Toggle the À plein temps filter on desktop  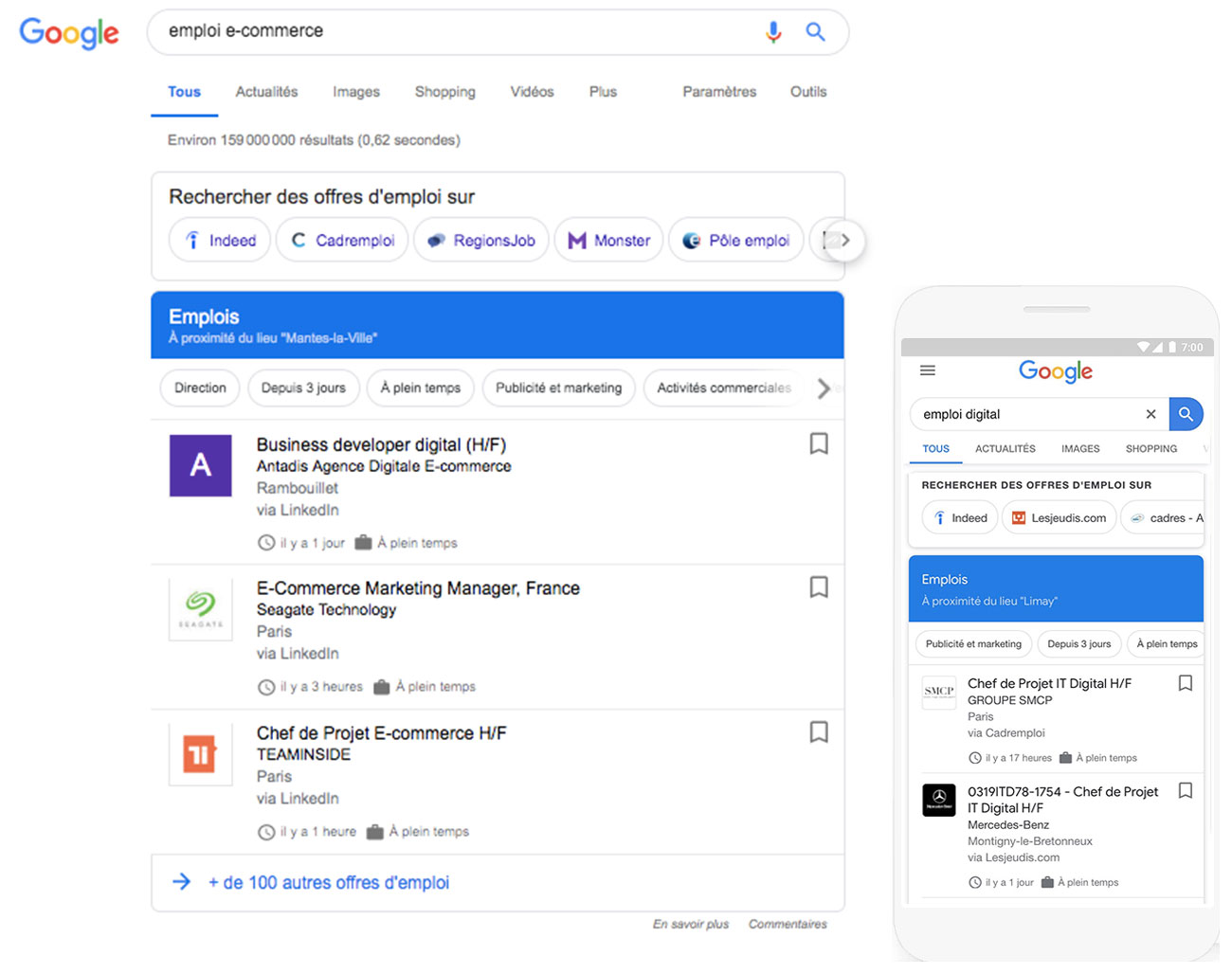pos(421,388)
